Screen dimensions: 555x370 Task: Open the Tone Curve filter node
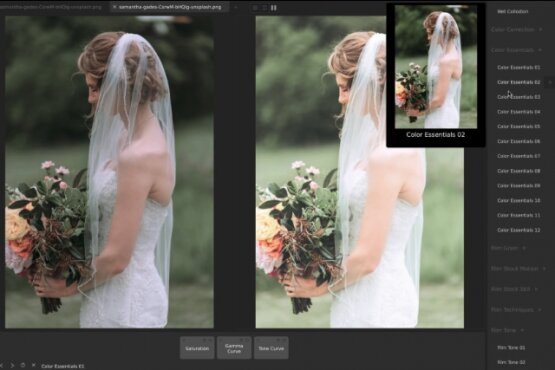[271, 348]
